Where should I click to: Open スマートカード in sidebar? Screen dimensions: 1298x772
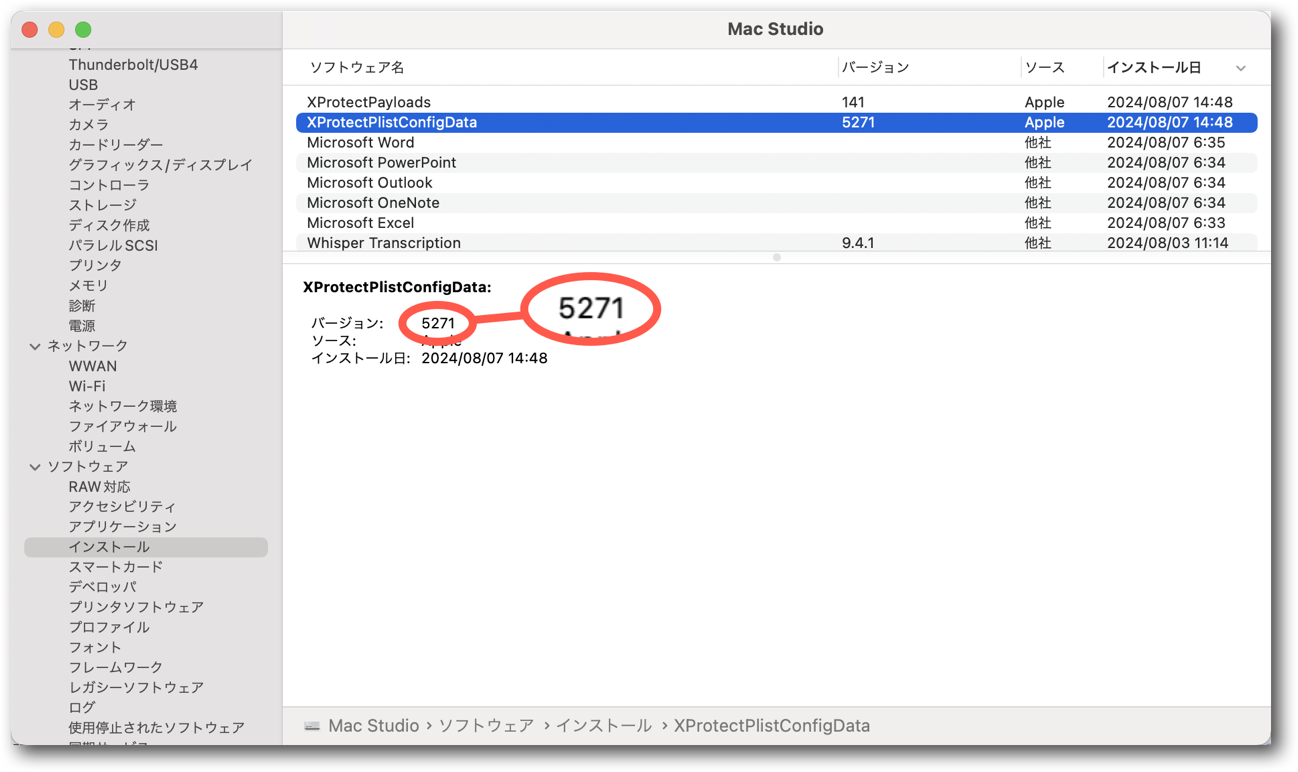[116, 567]
